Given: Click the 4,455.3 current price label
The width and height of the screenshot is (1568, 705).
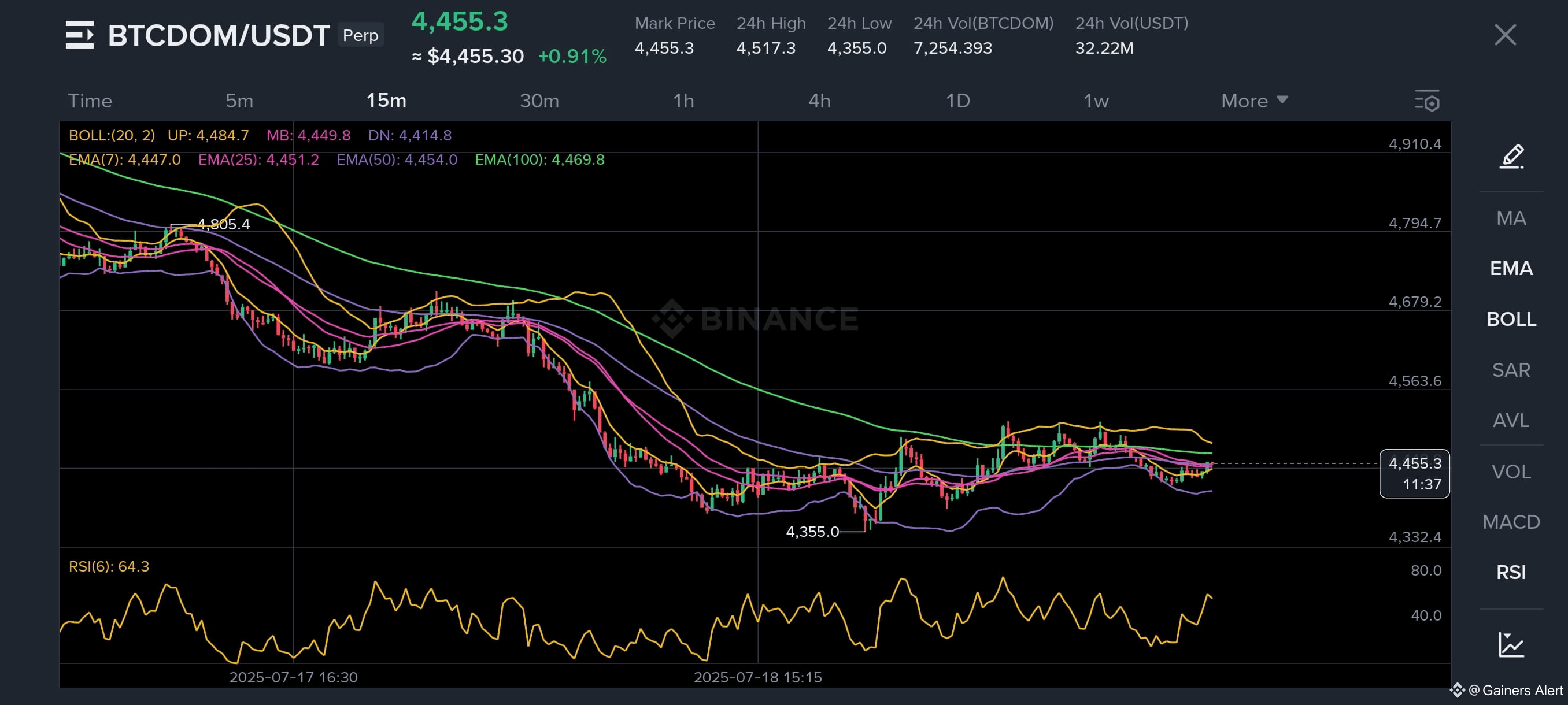Looking at the screenshot, I should pos(1415,473).
